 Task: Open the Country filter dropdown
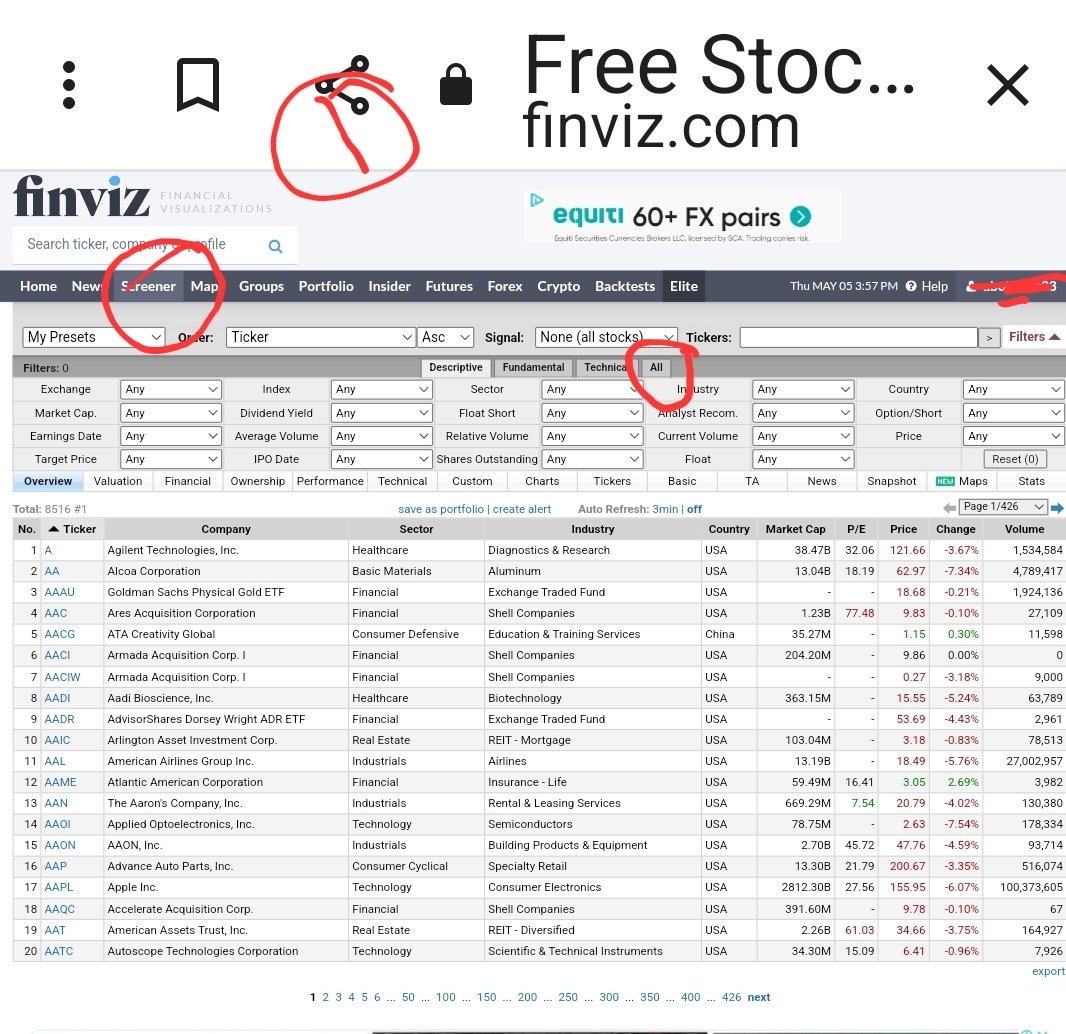click(x=1013, y=389)
